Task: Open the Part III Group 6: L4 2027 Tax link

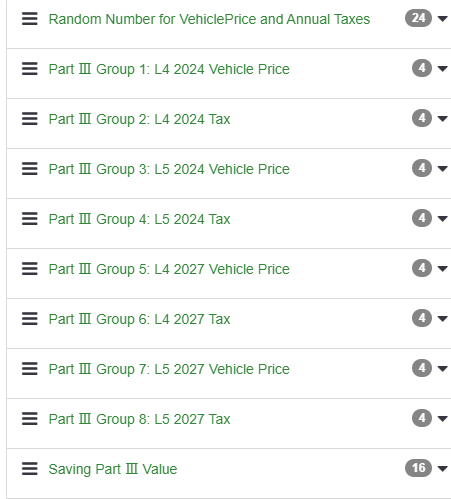Action: pyautogui.click(x=139, y=319)
